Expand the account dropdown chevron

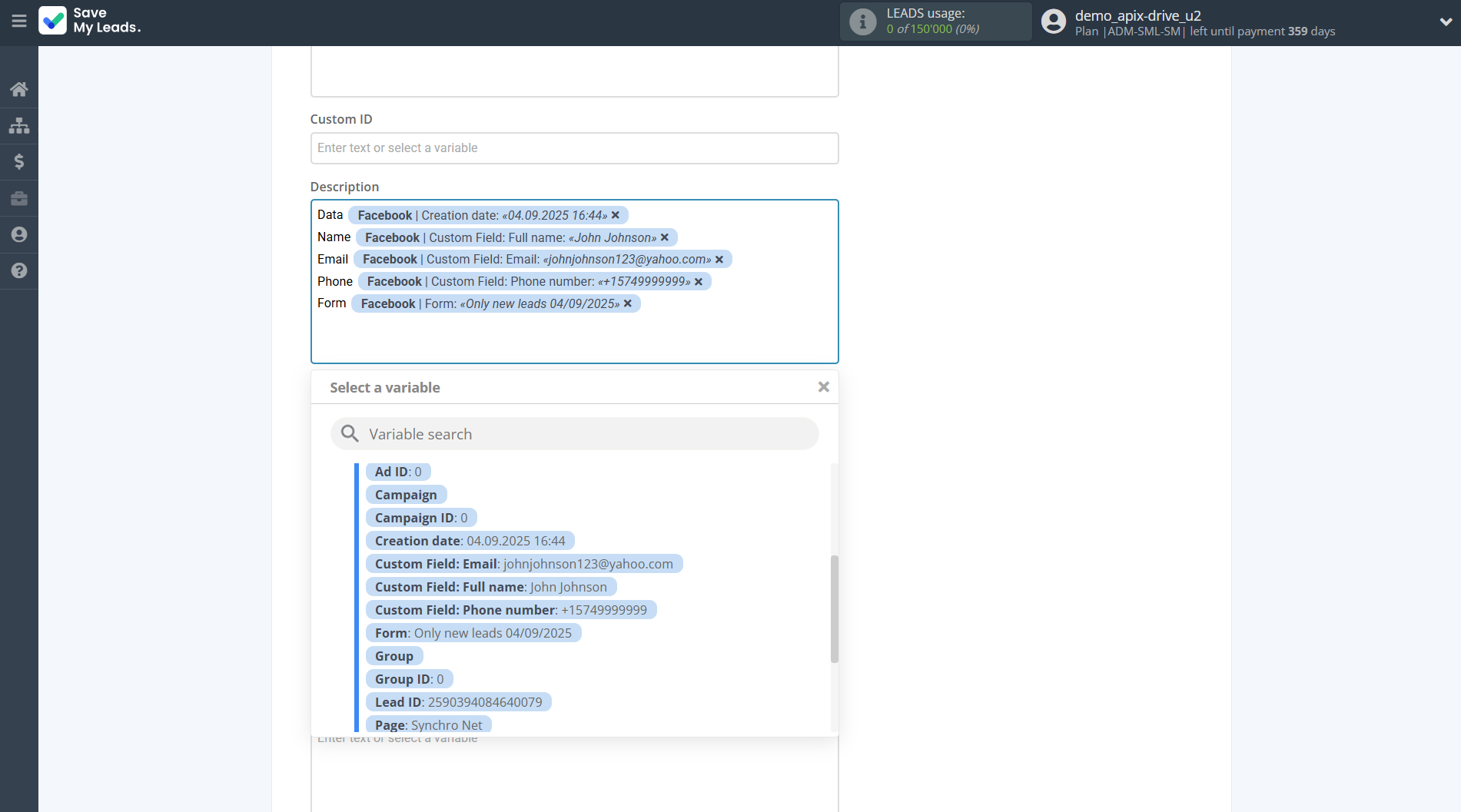tap(1445, 22)
